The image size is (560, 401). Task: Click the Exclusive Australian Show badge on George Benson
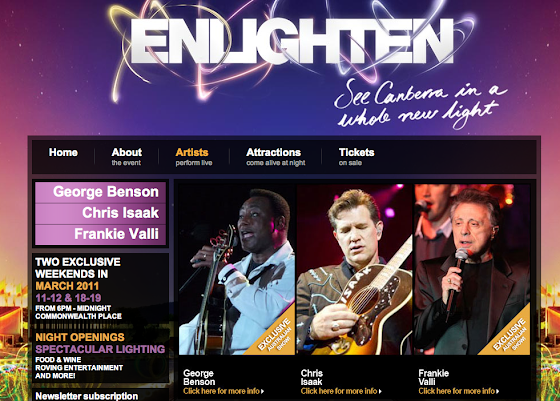coord(276,337)
